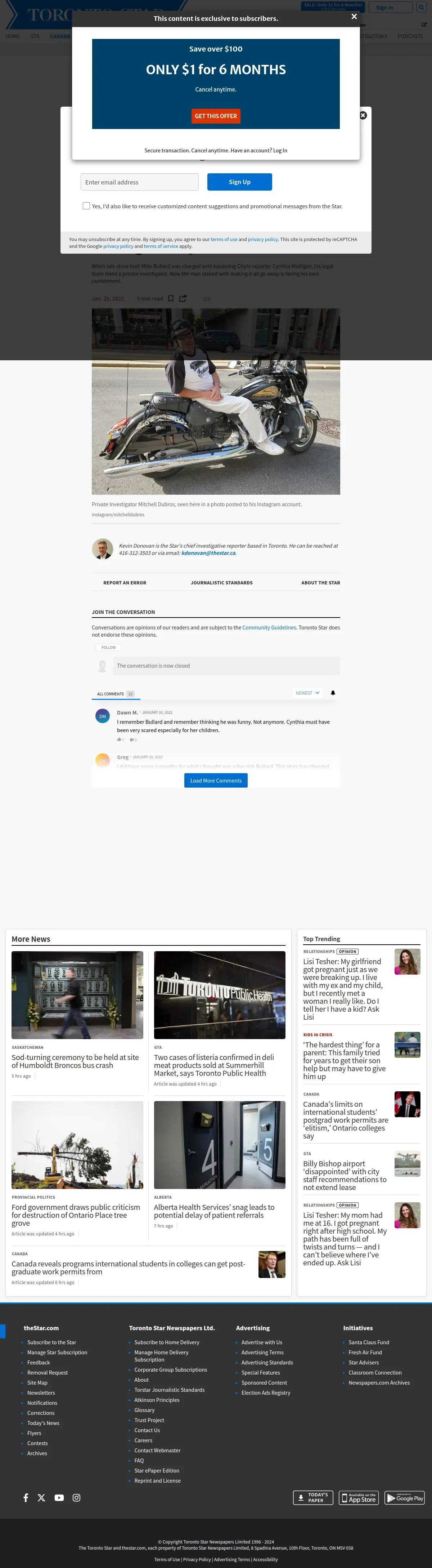Viewport: 432px width, 1568px height.
Task: Click the bookmark icon under article date
Action: tap(171, 298)
